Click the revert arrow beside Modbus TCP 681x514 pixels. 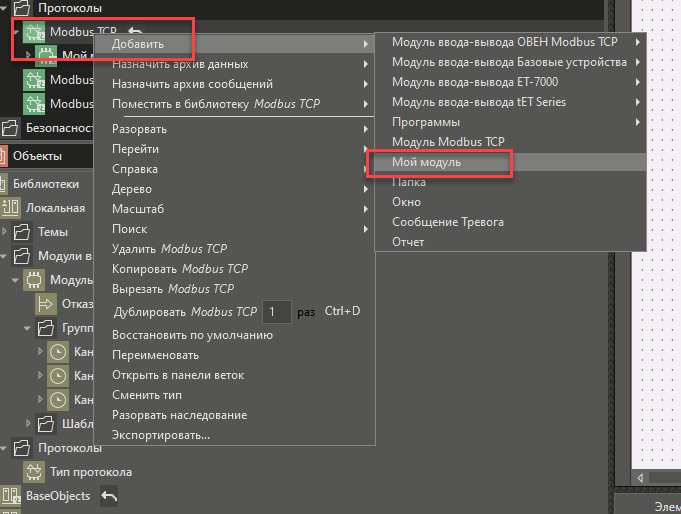click(135, 33)
